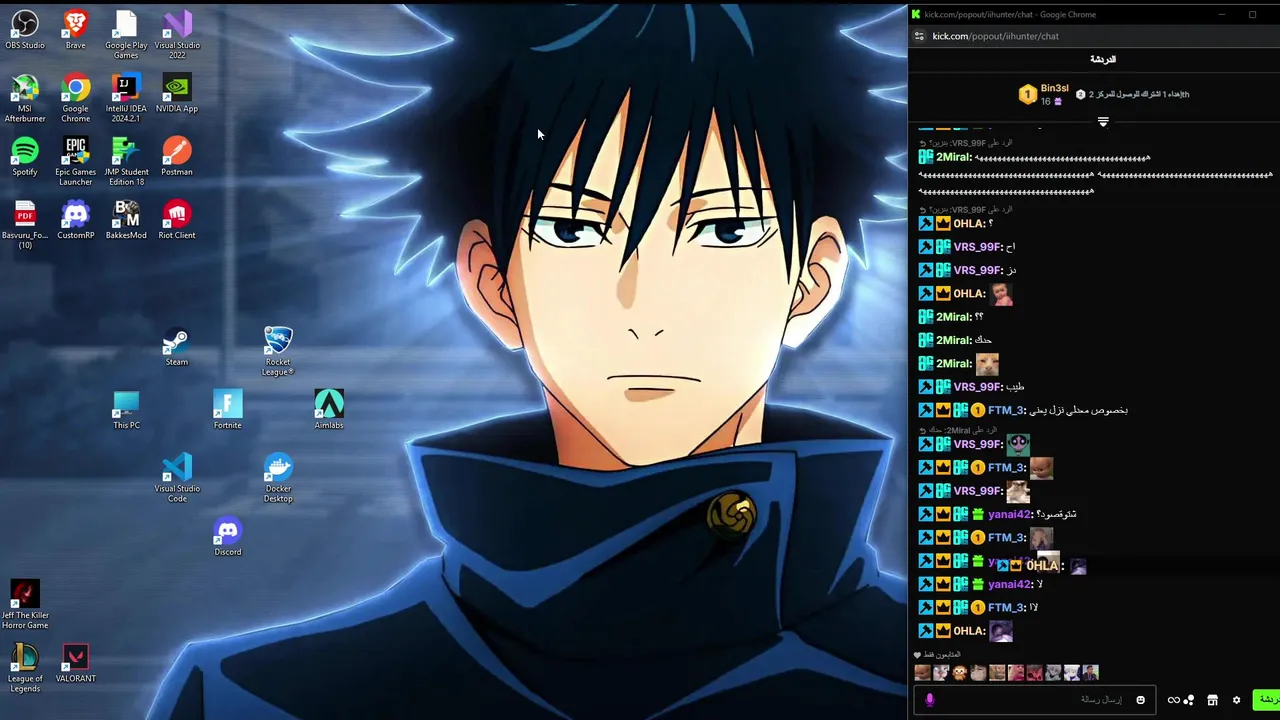The image size is (1280, 720).
Task: Click the infinity icon below the chat
Action: coord(1174,700)
